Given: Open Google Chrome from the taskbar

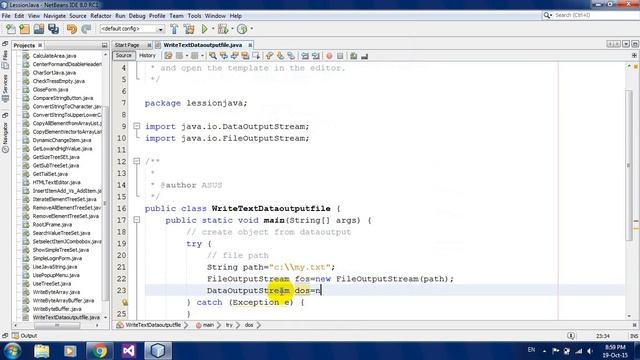Looking at the screenshot, I should pyautogui.click(x=99, y=351).
